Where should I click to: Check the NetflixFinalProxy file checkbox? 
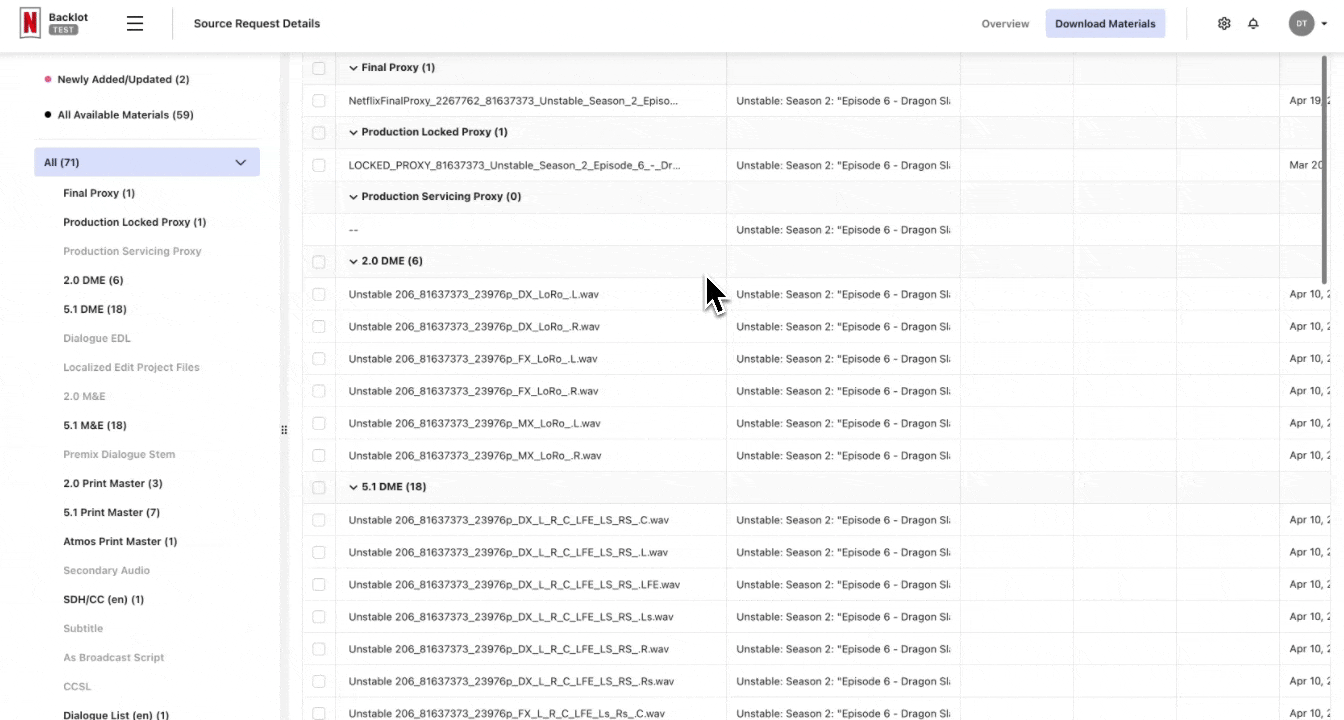(319, 101)
